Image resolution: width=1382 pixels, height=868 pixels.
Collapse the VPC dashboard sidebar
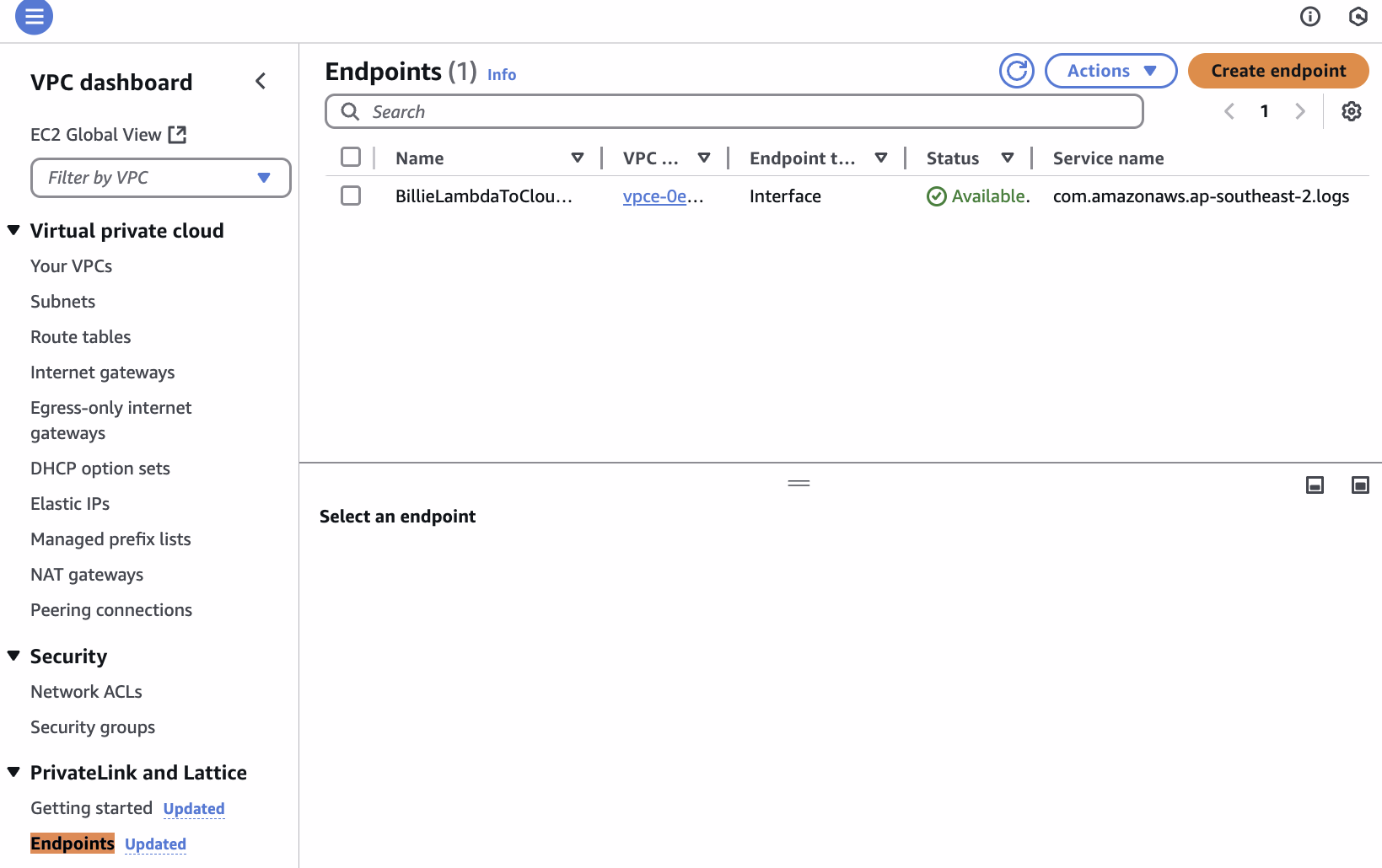pos(261,81)
